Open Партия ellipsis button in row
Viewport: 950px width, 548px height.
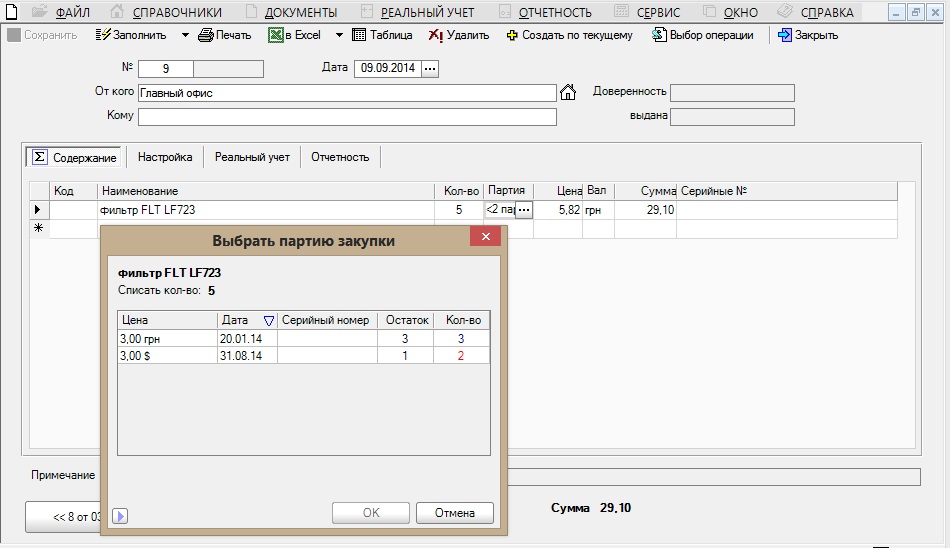[524, 210]
